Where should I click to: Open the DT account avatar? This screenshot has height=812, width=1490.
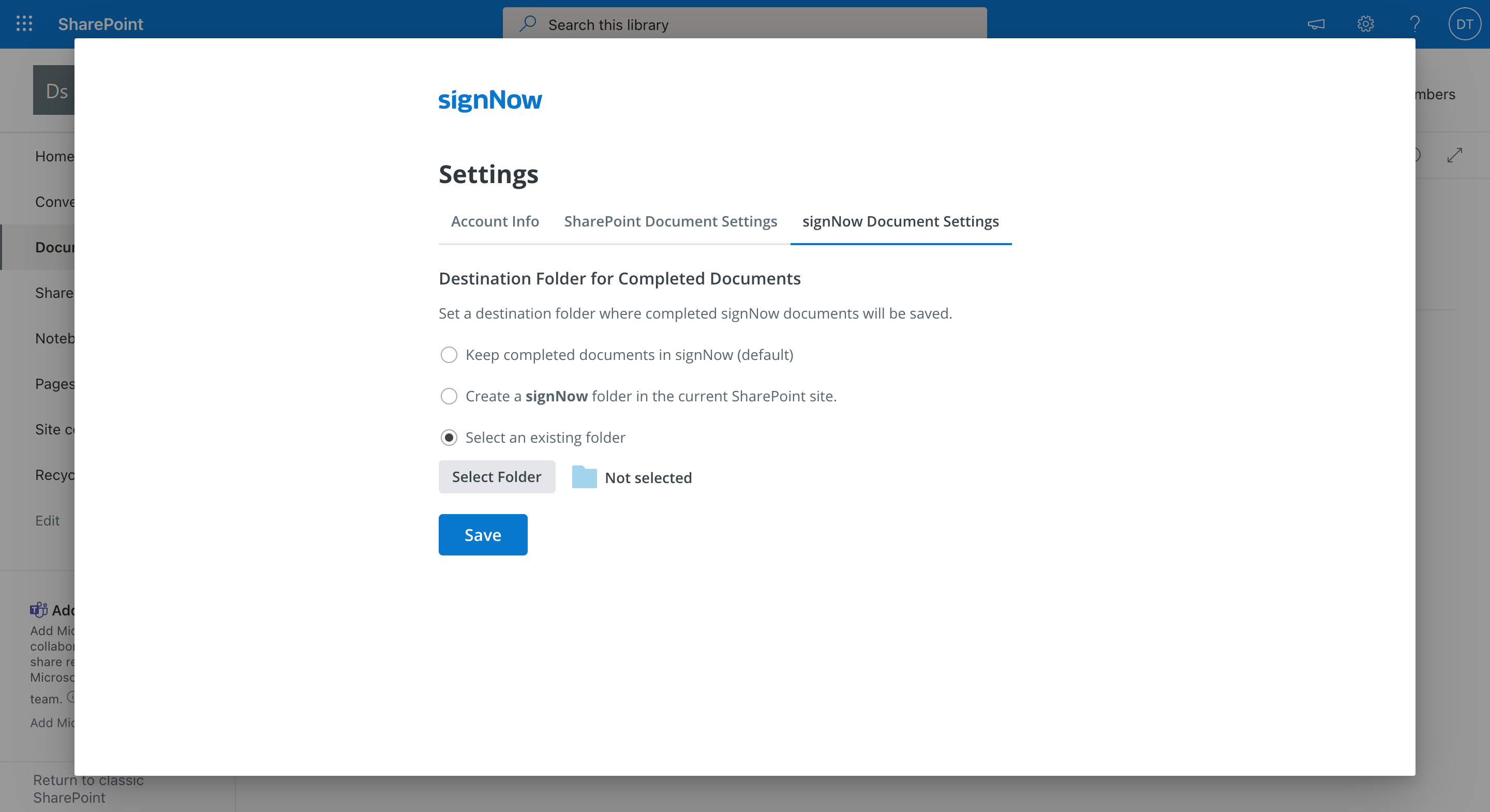tap(1465, 24)
